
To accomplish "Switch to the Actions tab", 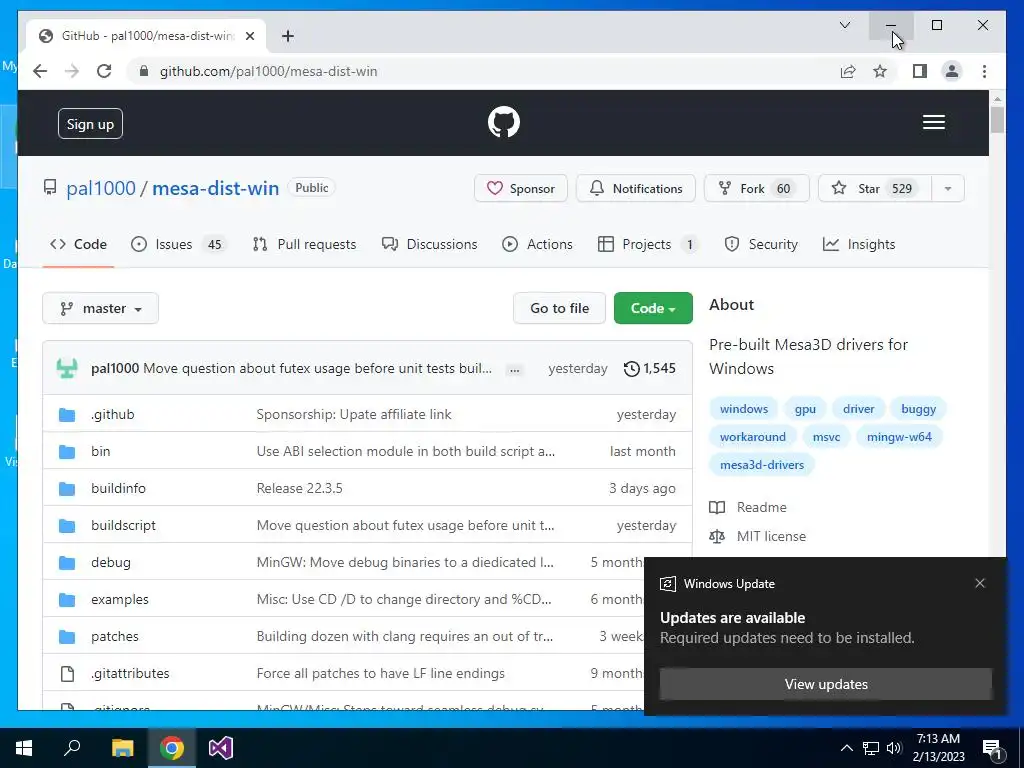I will (537, 244).
